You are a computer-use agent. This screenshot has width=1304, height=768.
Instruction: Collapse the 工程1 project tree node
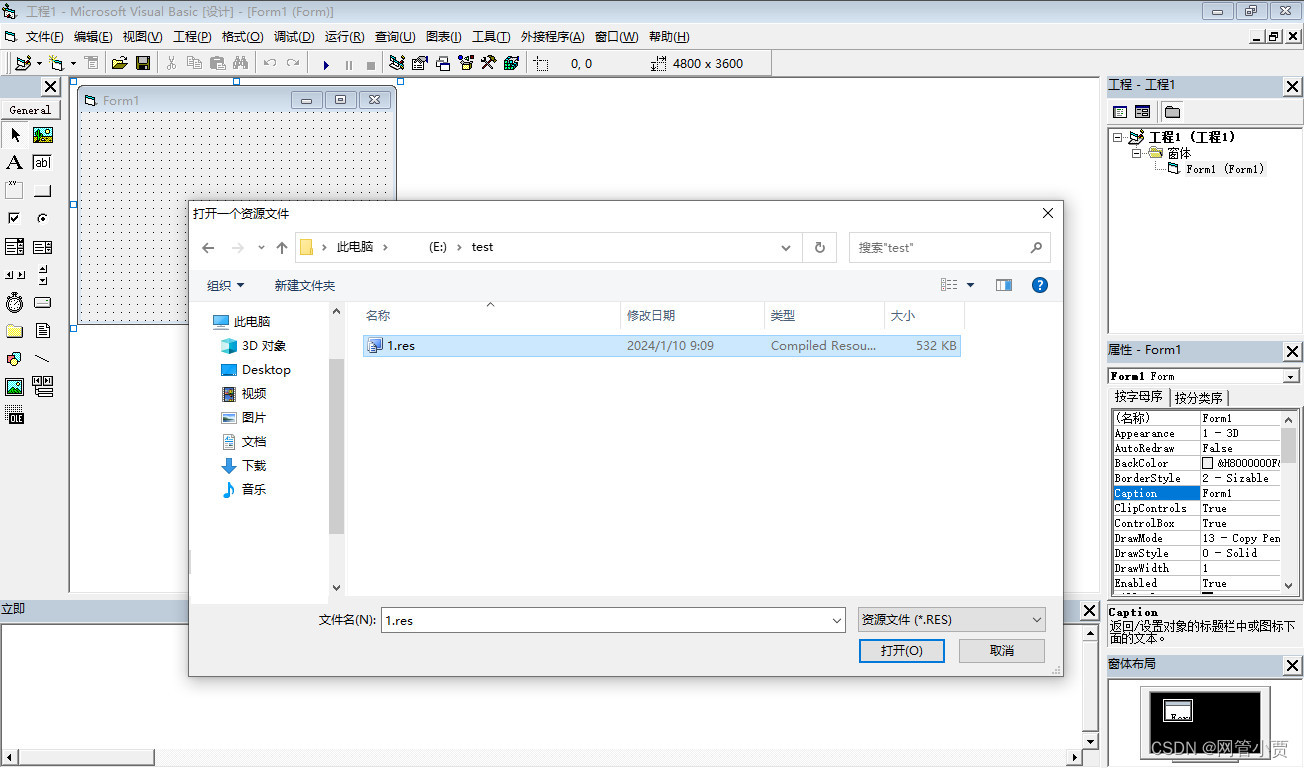(x=1119, y=137)
